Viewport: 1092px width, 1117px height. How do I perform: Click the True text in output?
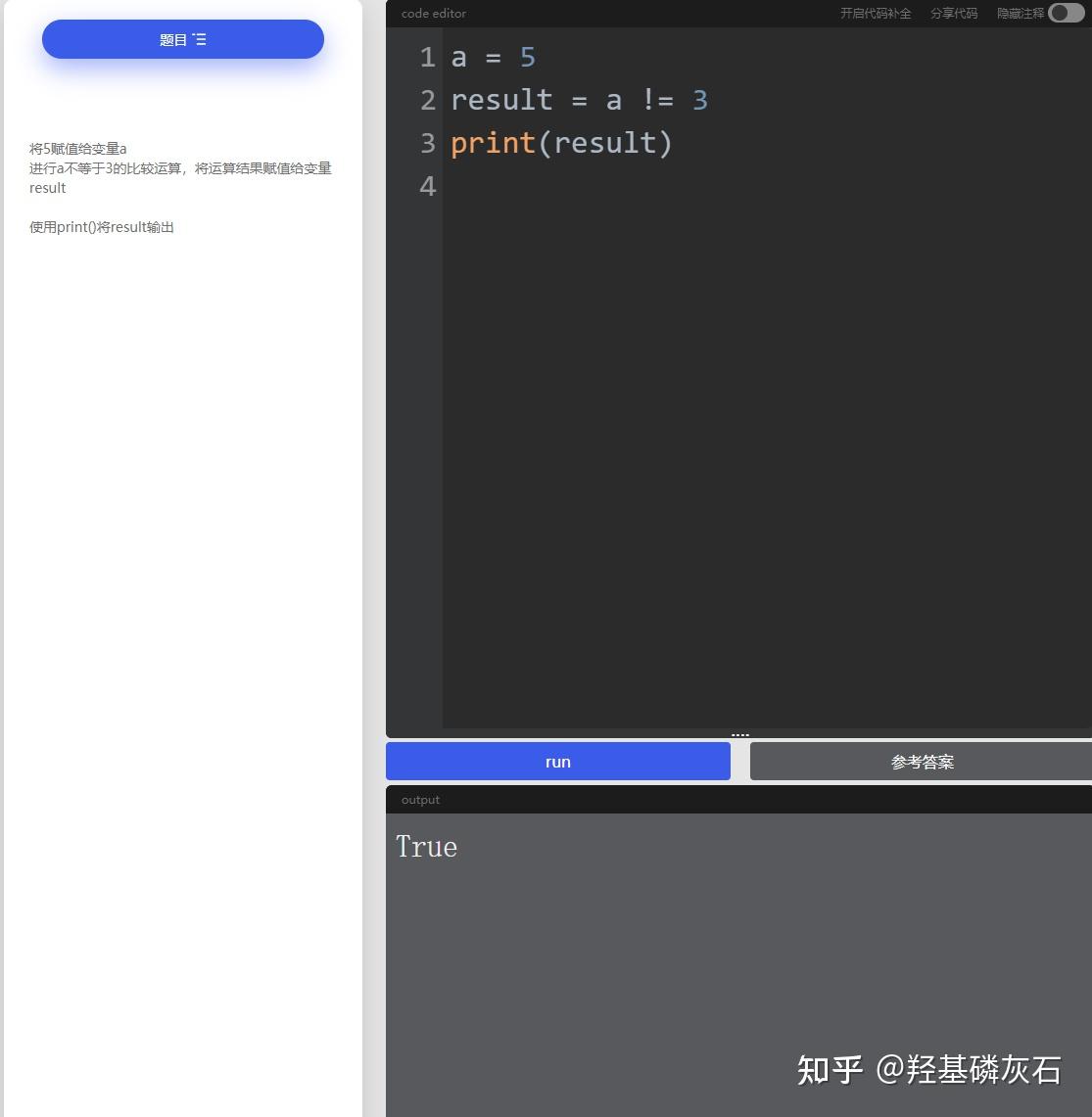coord(426,846)
